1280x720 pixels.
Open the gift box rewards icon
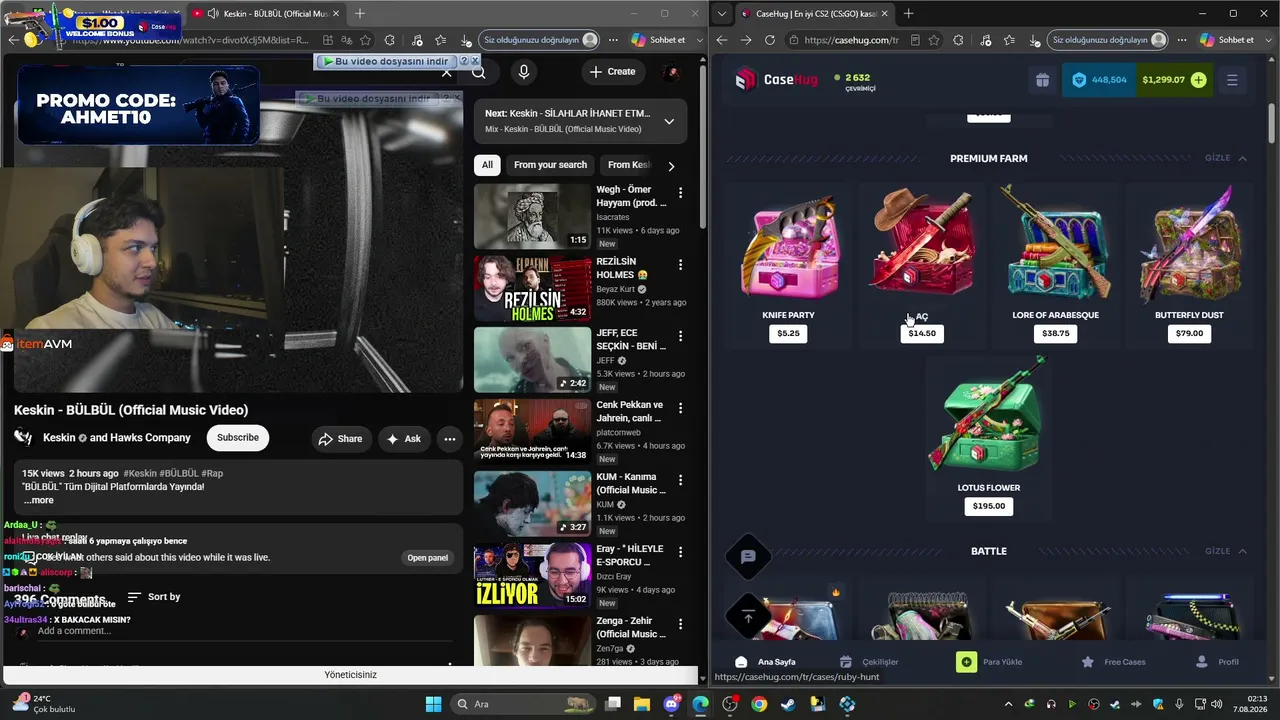[x=1042, y=80]
